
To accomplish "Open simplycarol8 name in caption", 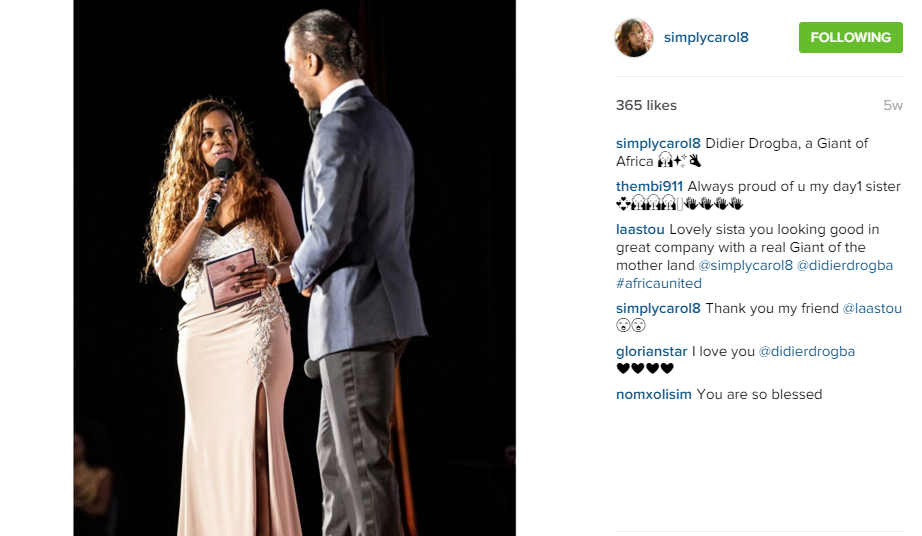I will pos(658,143).
